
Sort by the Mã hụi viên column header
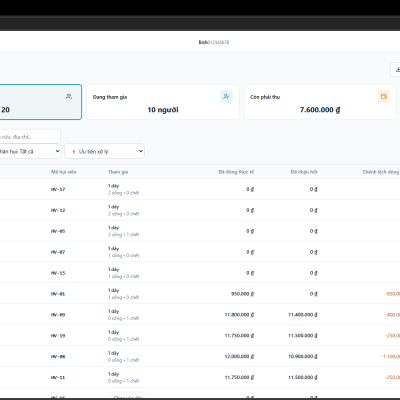pos(63,172)
